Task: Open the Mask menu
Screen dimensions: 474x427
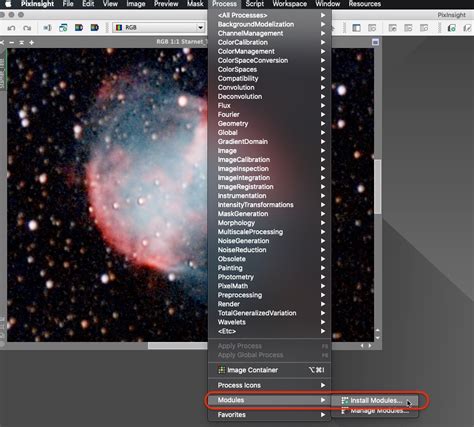Action: click(x=195, y=4)
